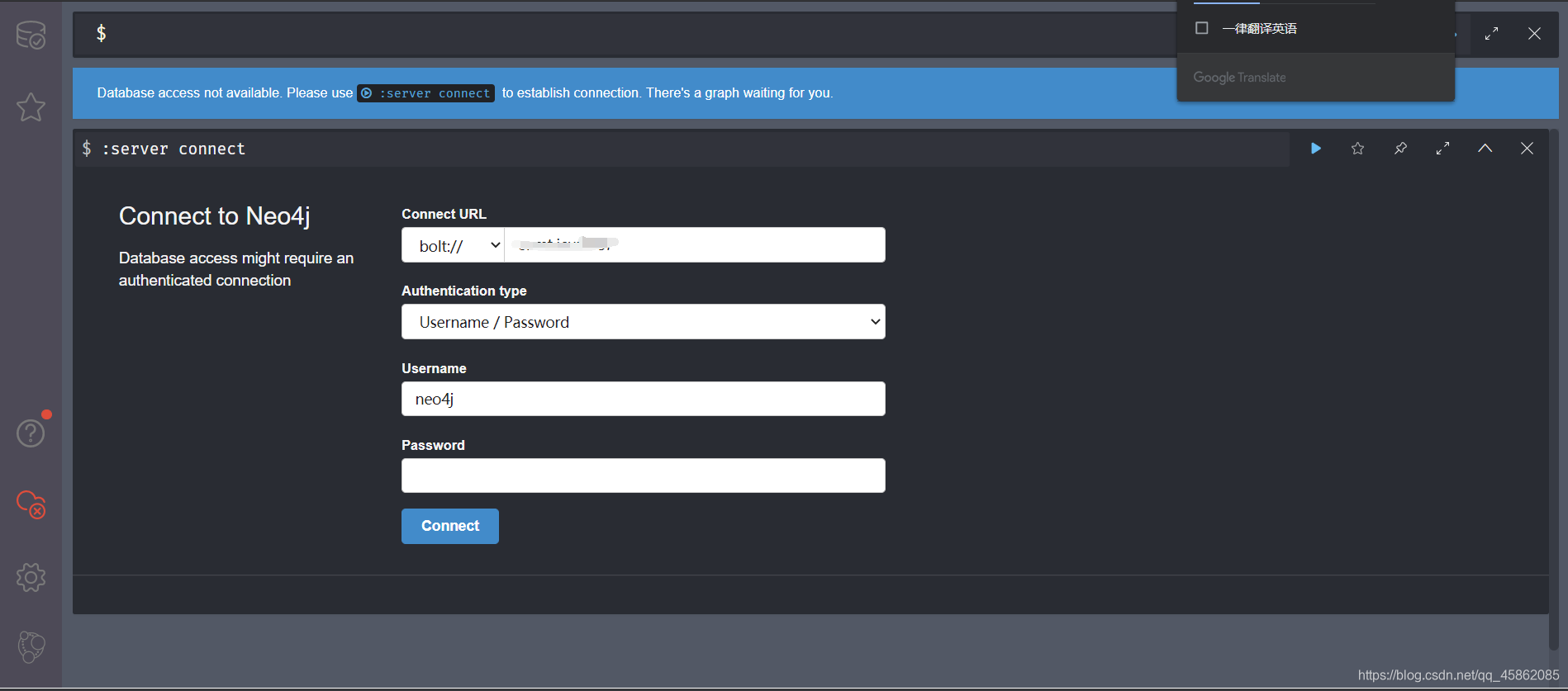This screenshot has height=691, width=1568.
Task: Tick the always translate English checkbox
Action: click(x=1202, y=28)
